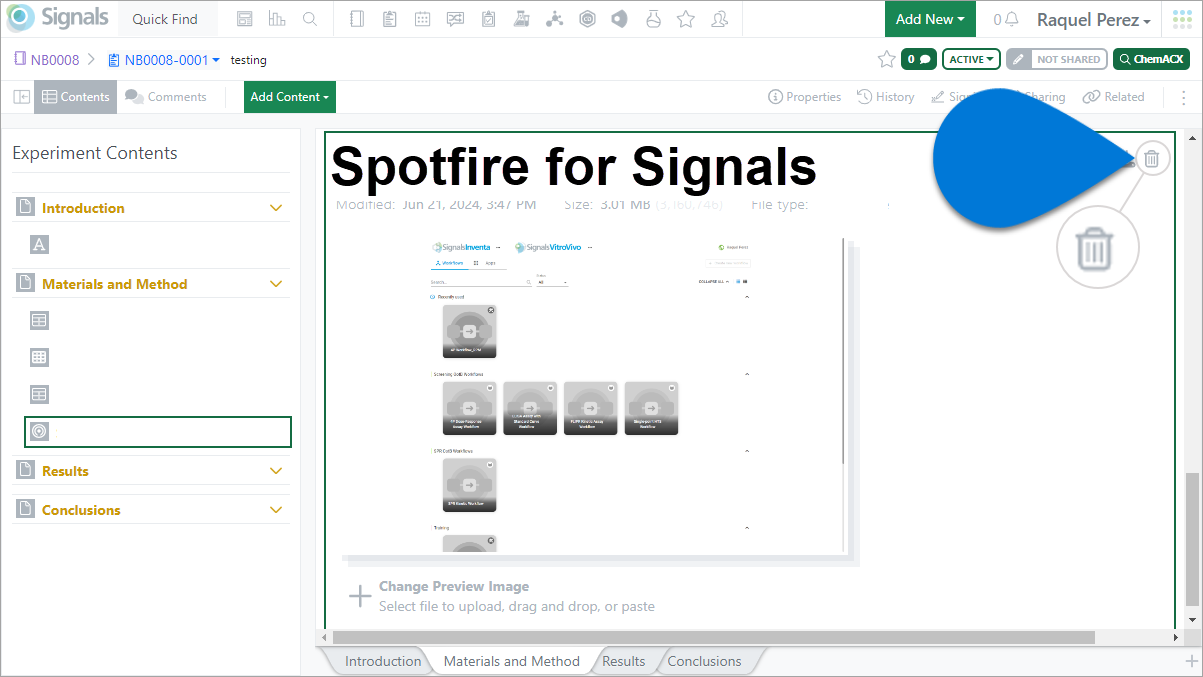
Task: Click the NOT SHARED button
Action: (x=1057, y=59)
